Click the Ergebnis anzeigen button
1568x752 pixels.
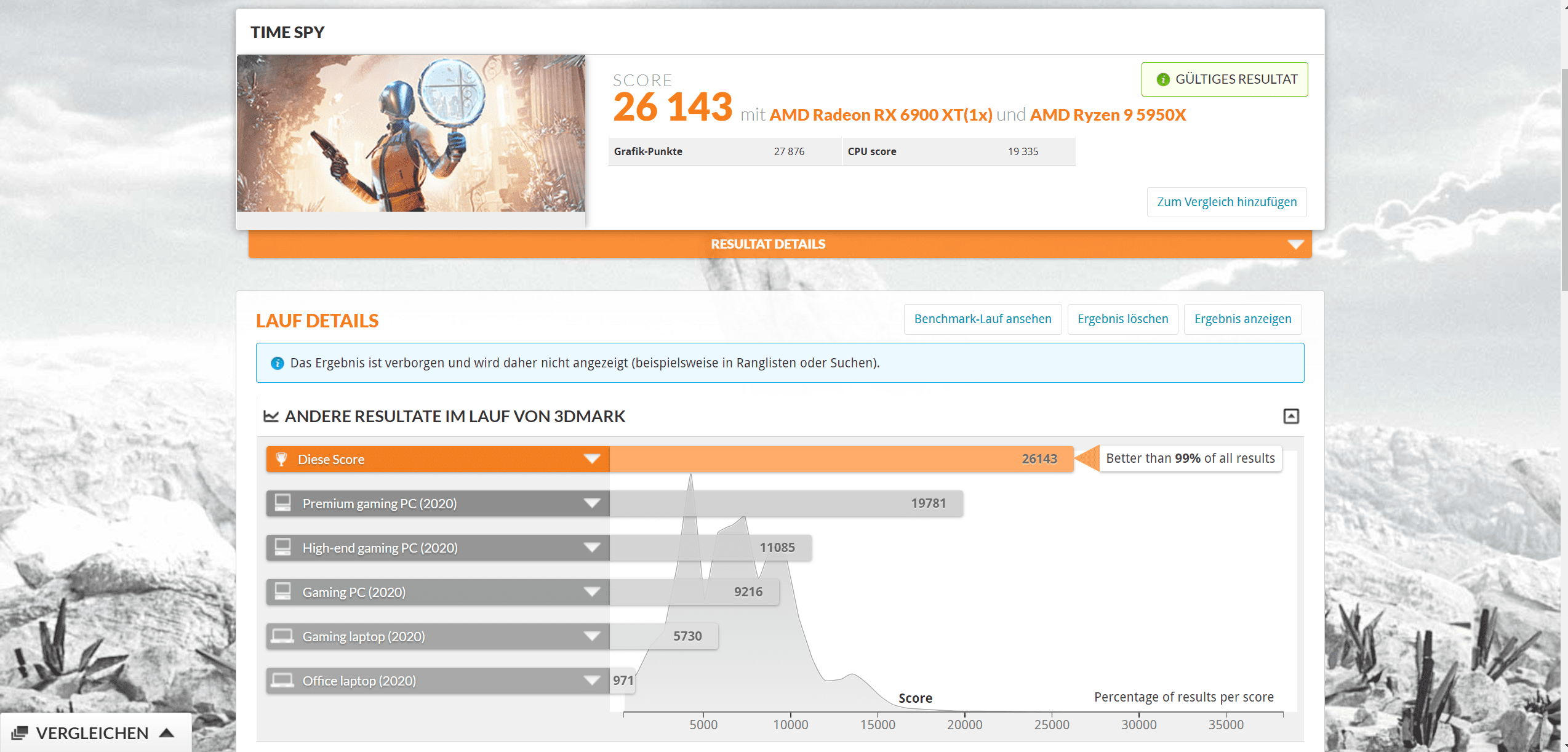(x=1243, y=319)
